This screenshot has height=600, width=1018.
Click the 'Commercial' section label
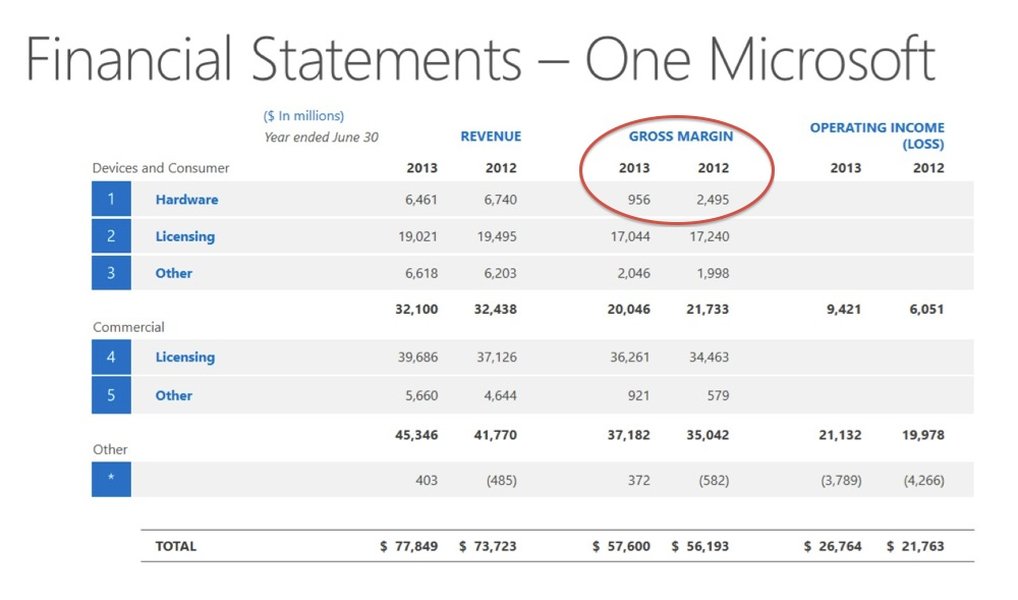tap(129, 327)
